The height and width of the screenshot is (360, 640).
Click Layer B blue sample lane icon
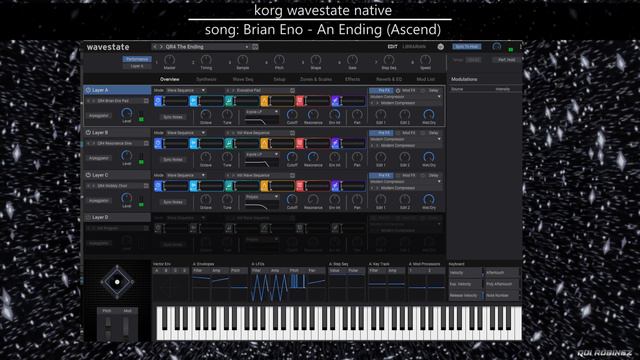click(158, 143)
